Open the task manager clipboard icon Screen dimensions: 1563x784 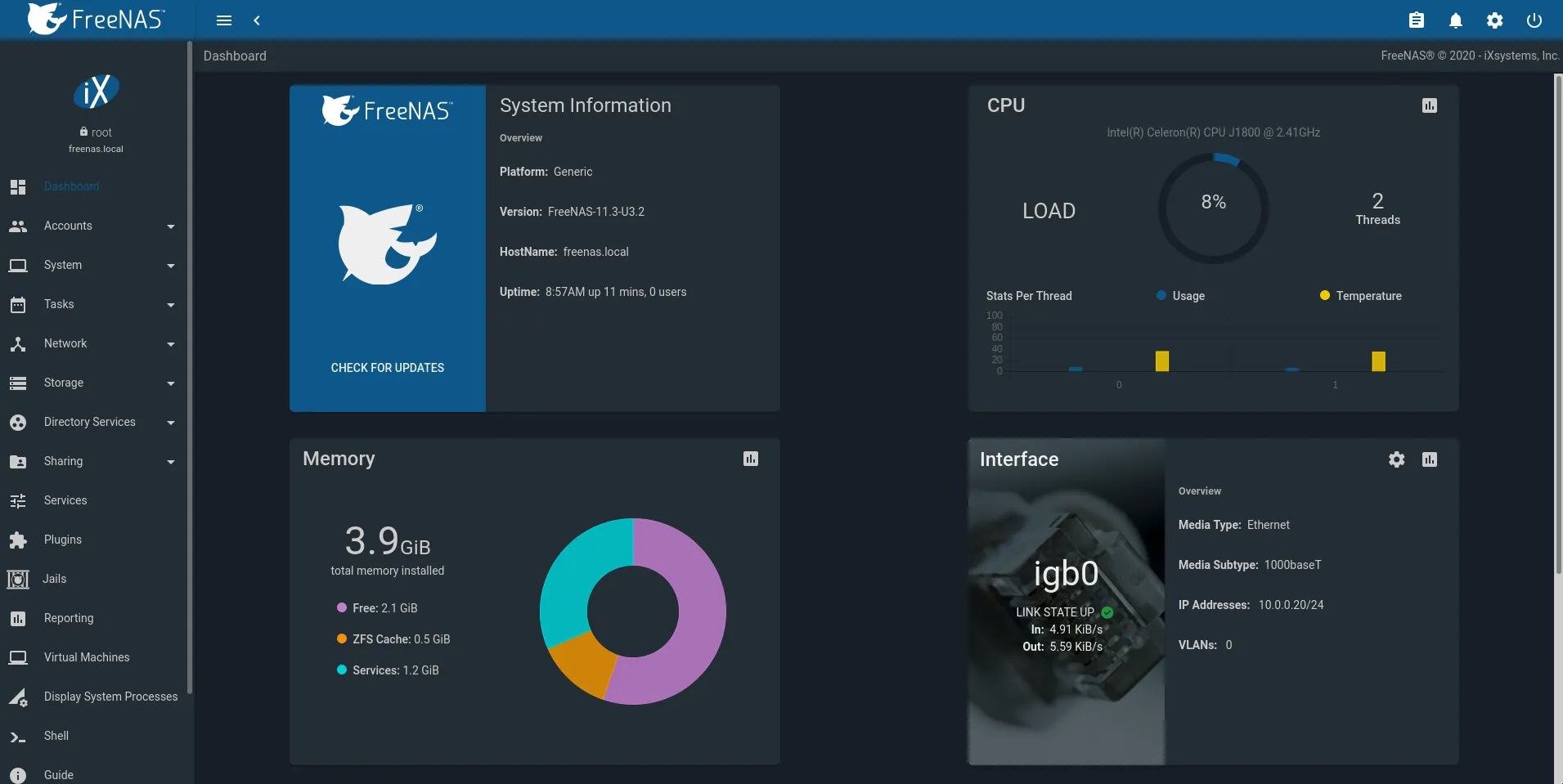pyautogui.click(x=1417, y=20)
